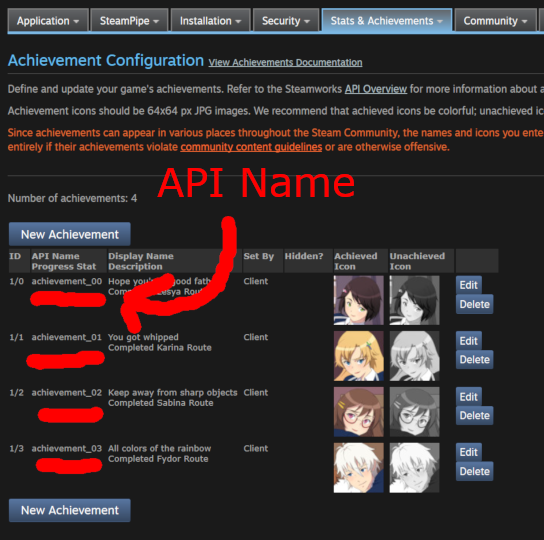Screen dimensions: 544x540
Task: Select unachieved grayscale icon of achievement_00
Action: [414, 301]
